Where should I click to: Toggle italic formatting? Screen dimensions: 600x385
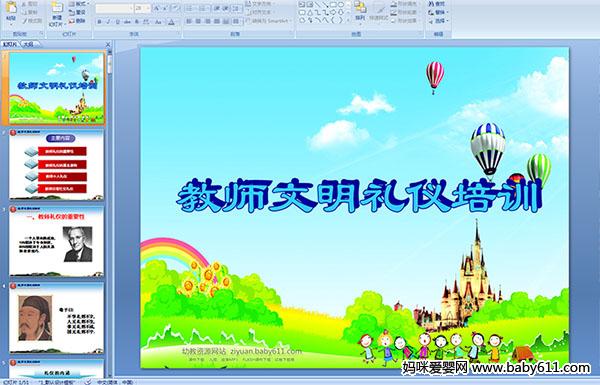[108, 22]
